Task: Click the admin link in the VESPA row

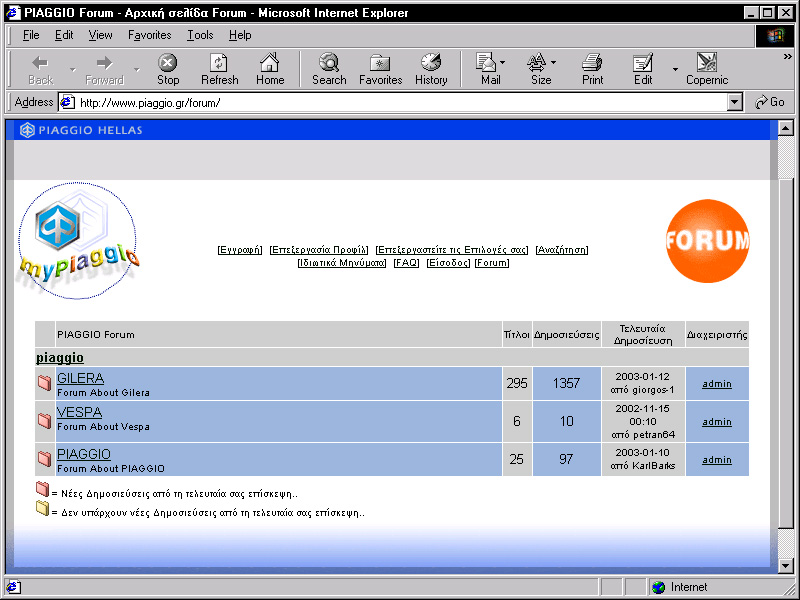Action: (x=717, y=422)
